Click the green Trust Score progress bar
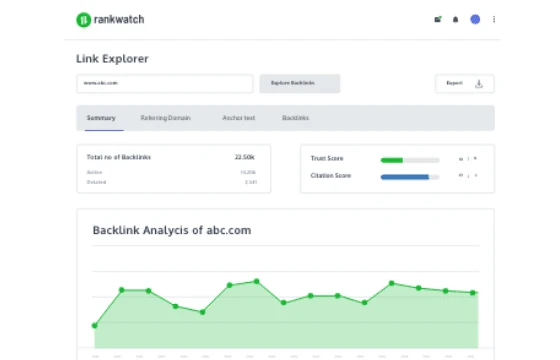This screenshot has height=360, width=560. tap(410, 160)
